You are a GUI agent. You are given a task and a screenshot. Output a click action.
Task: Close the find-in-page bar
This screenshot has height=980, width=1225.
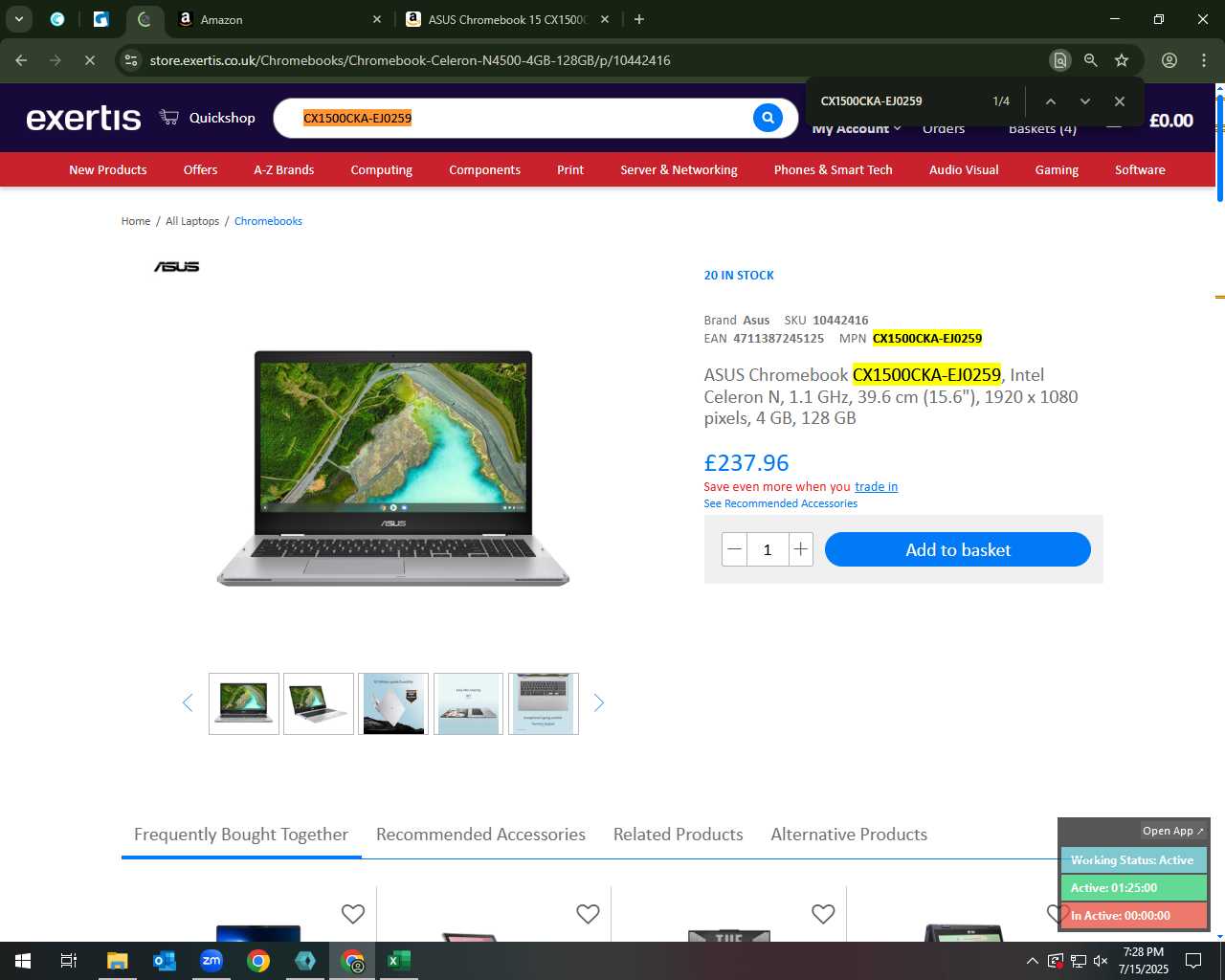click(x=1119, y=101)
